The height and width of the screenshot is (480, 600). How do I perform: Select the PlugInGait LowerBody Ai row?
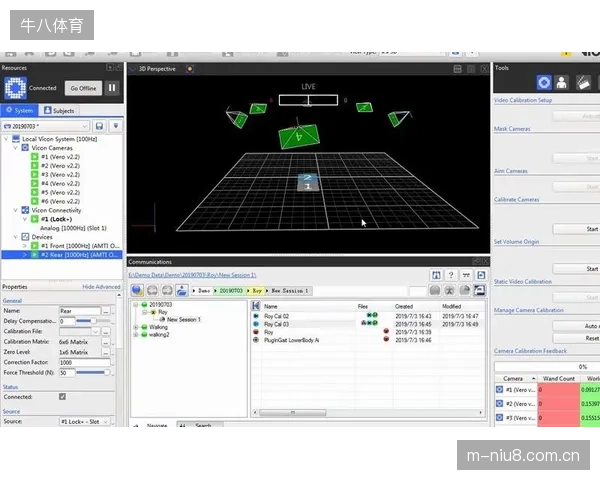[367, 340]
